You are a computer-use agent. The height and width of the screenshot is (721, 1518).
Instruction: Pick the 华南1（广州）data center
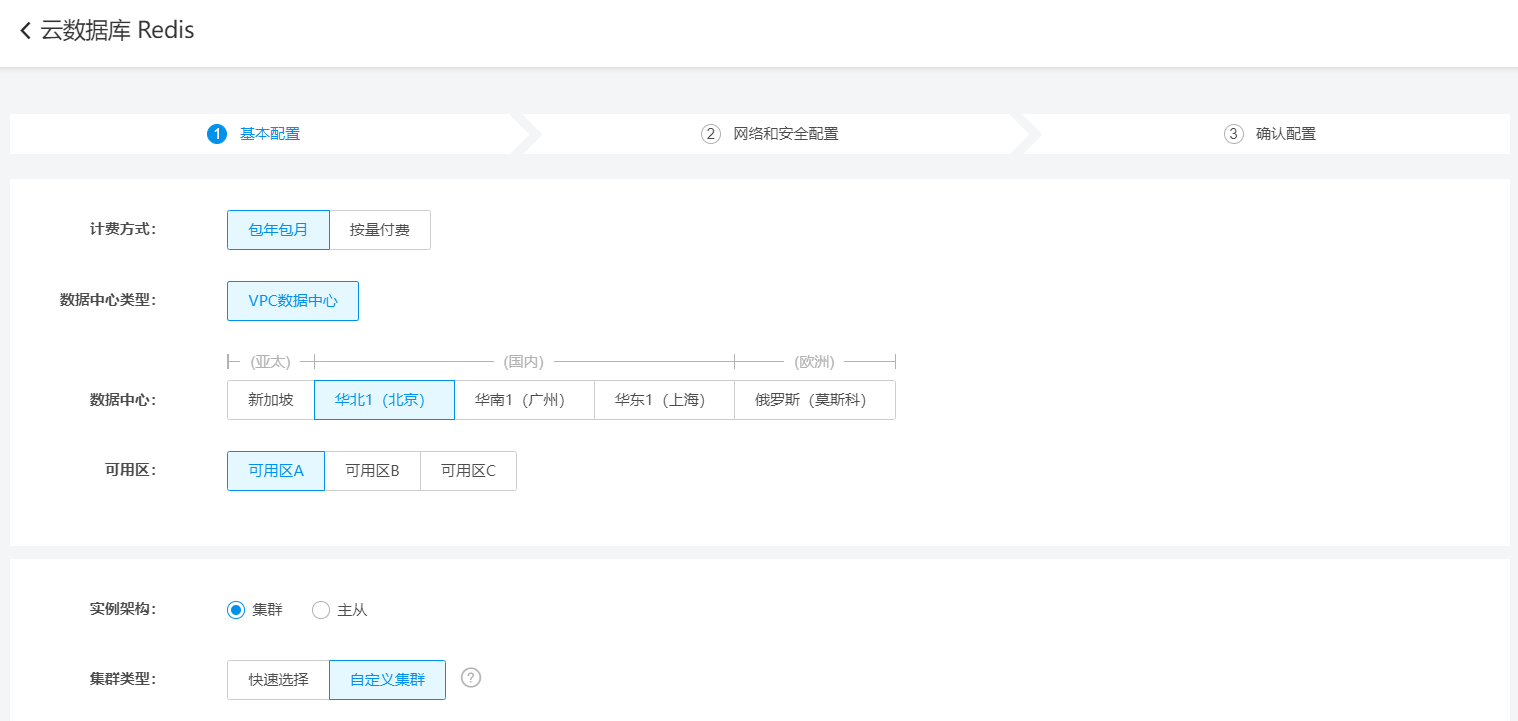click(x=524, y=400)
